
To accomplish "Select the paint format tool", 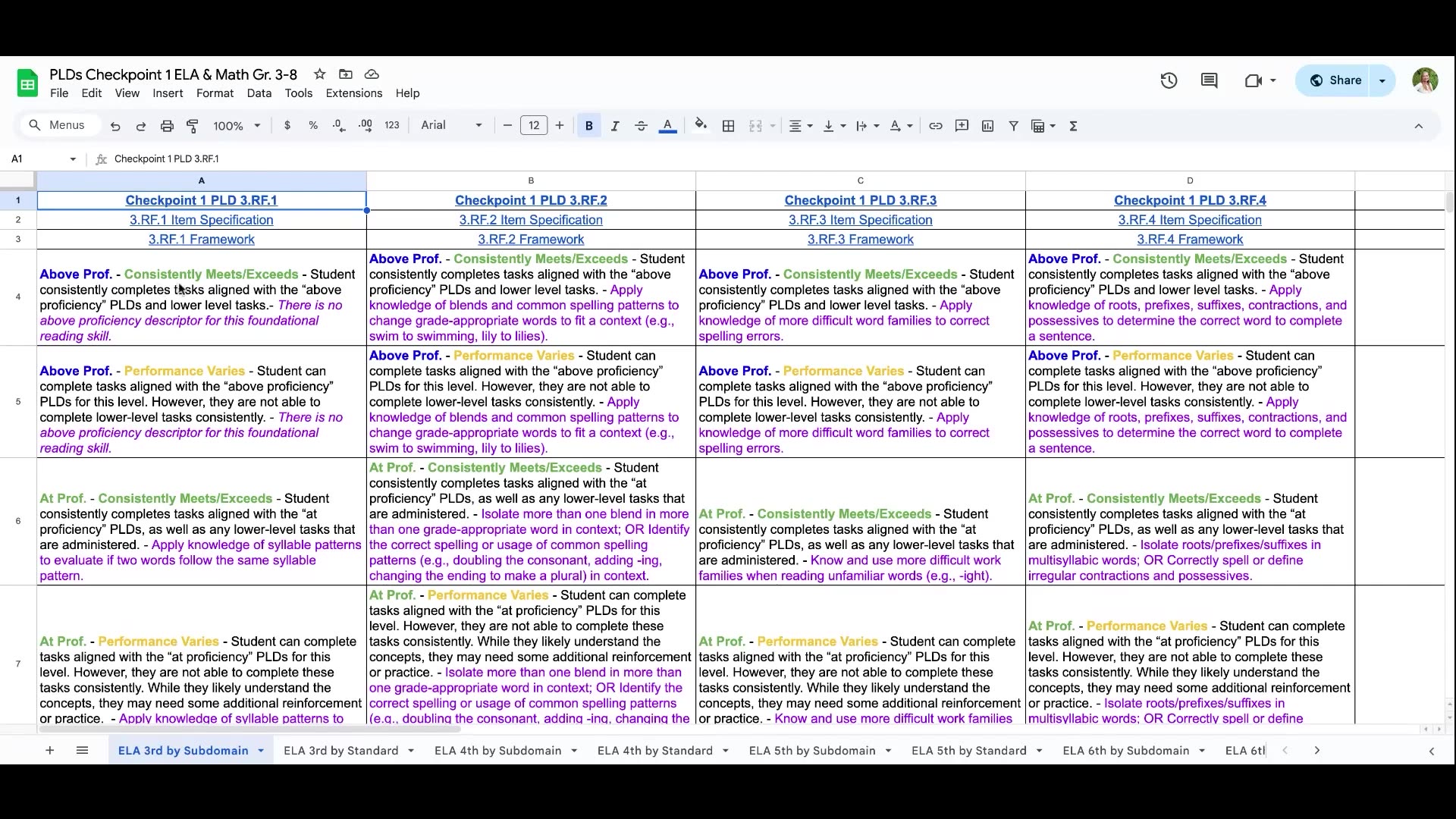I will tap(193, 126).
